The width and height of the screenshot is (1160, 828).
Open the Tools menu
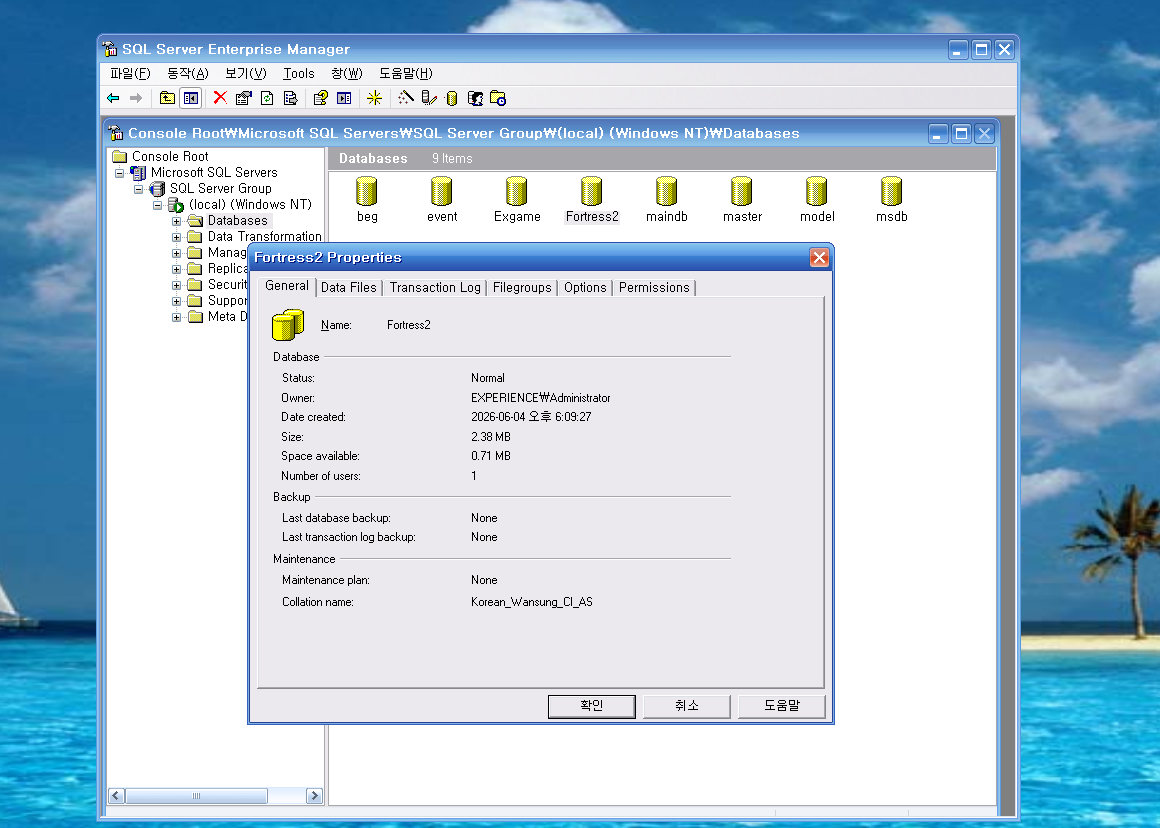(x=299, y=73)
